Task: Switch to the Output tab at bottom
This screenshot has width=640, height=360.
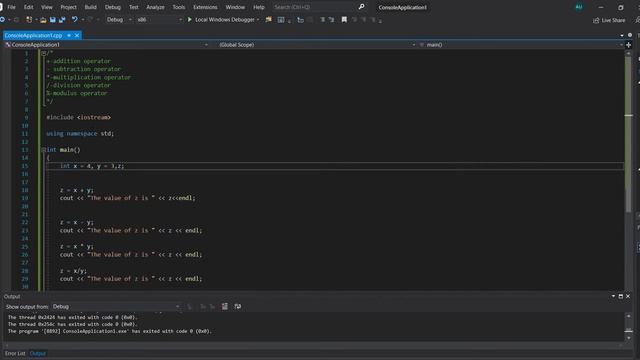Action: (38, 353)
